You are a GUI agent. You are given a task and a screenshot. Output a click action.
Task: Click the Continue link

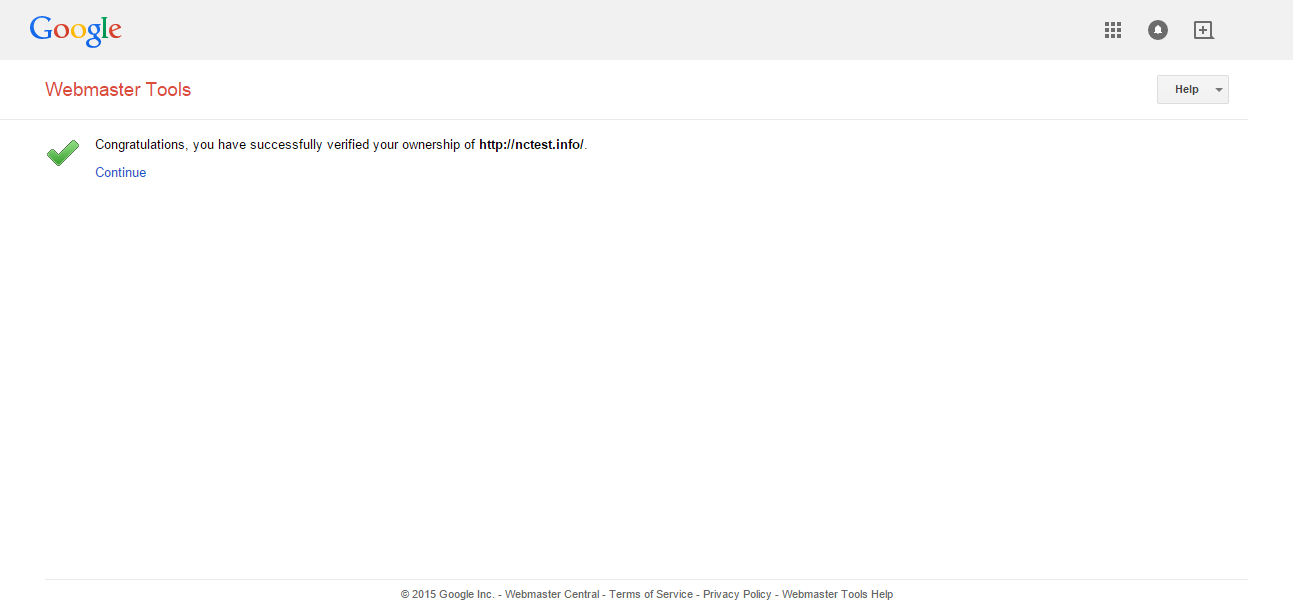(x=121, y=173)
